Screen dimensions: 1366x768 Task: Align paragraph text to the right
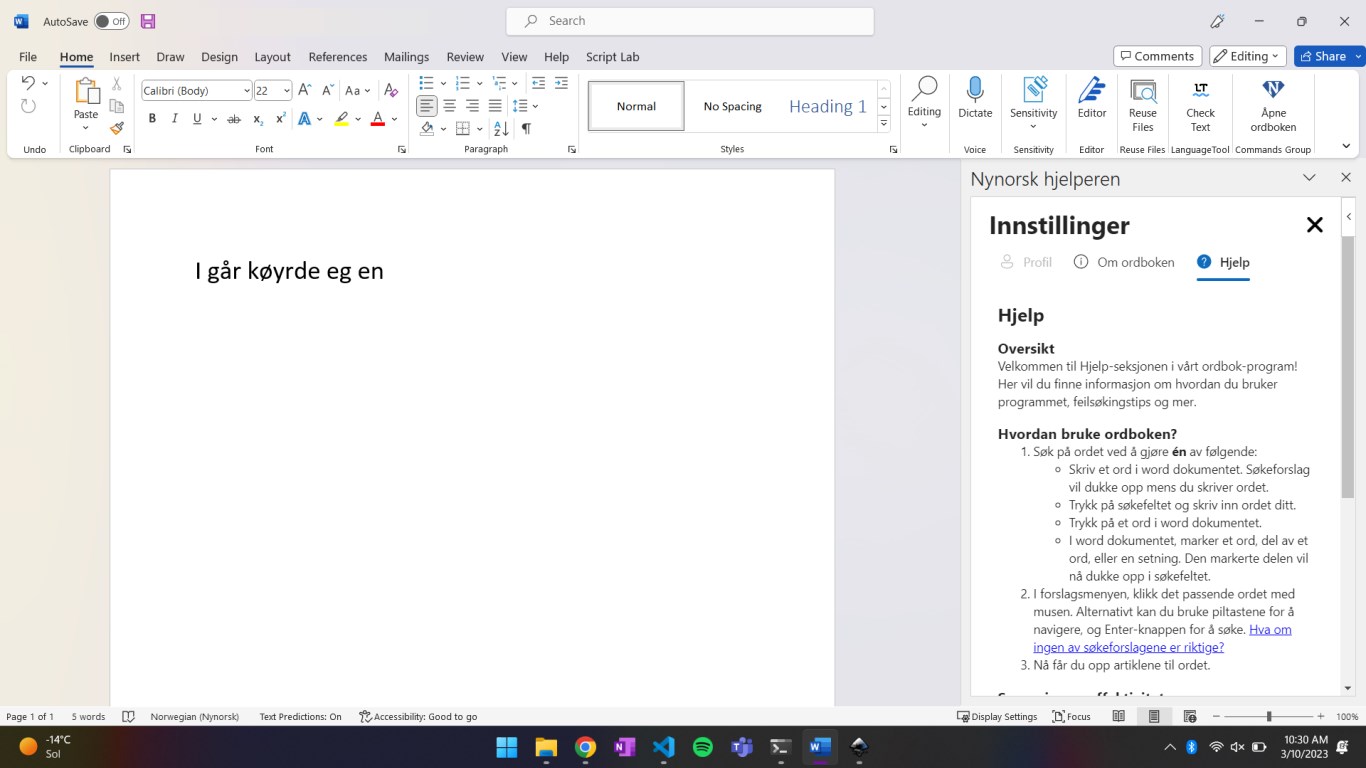(x=472, y=106)
